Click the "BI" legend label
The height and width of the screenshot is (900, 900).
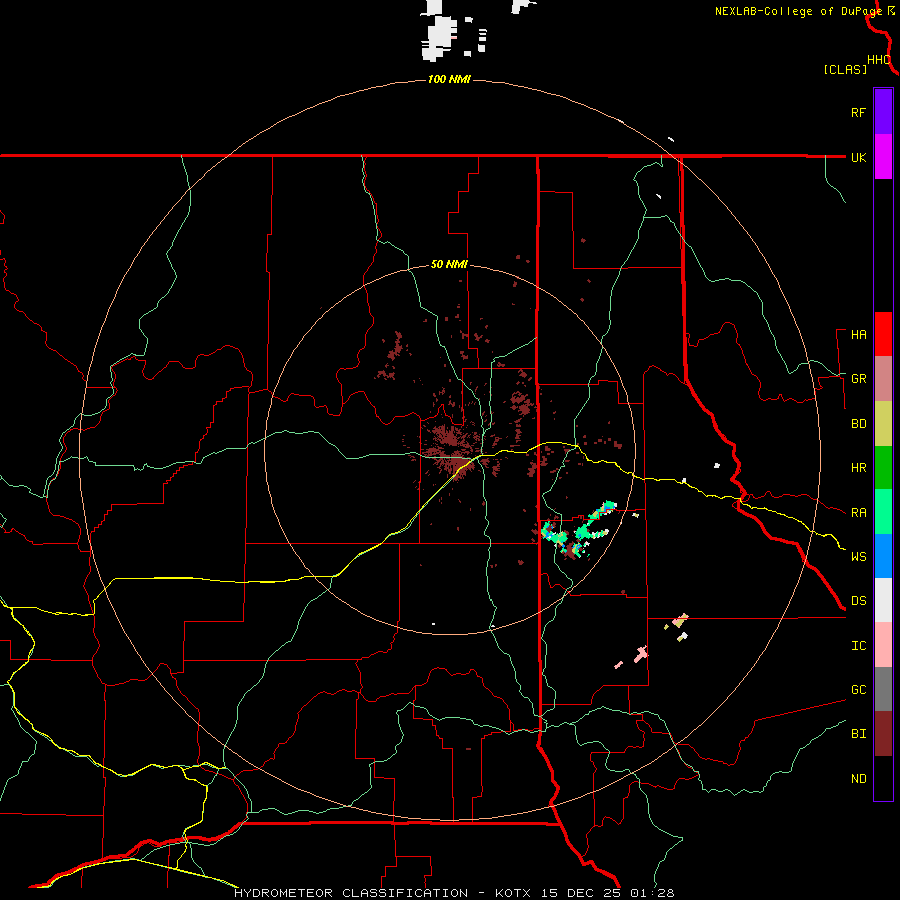pos(858,734)
